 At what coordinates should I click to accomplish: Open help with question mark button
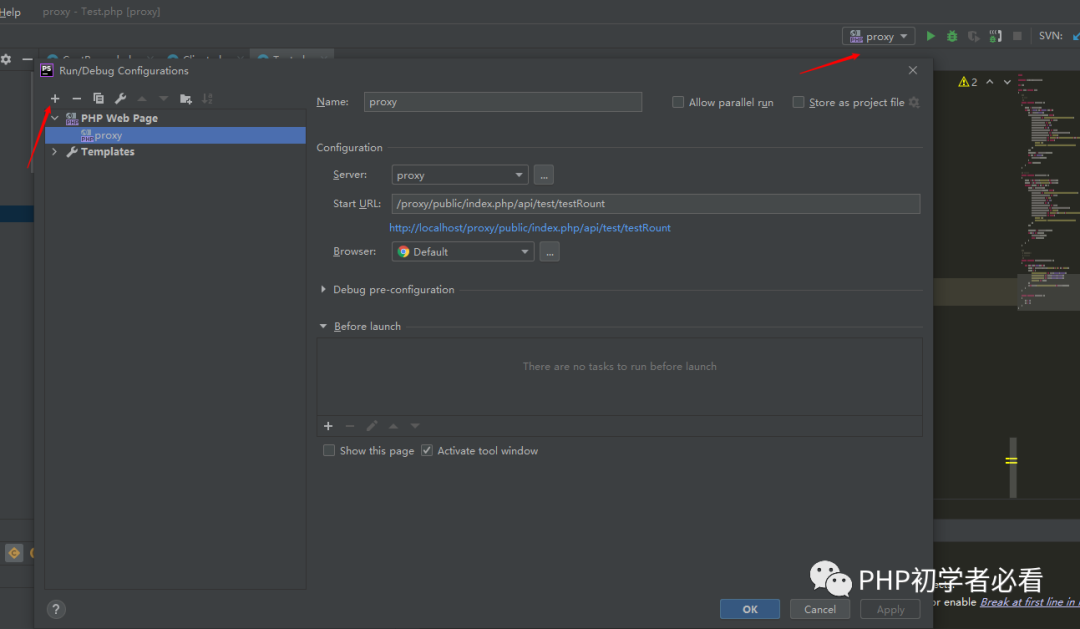(x=56, y=609)
